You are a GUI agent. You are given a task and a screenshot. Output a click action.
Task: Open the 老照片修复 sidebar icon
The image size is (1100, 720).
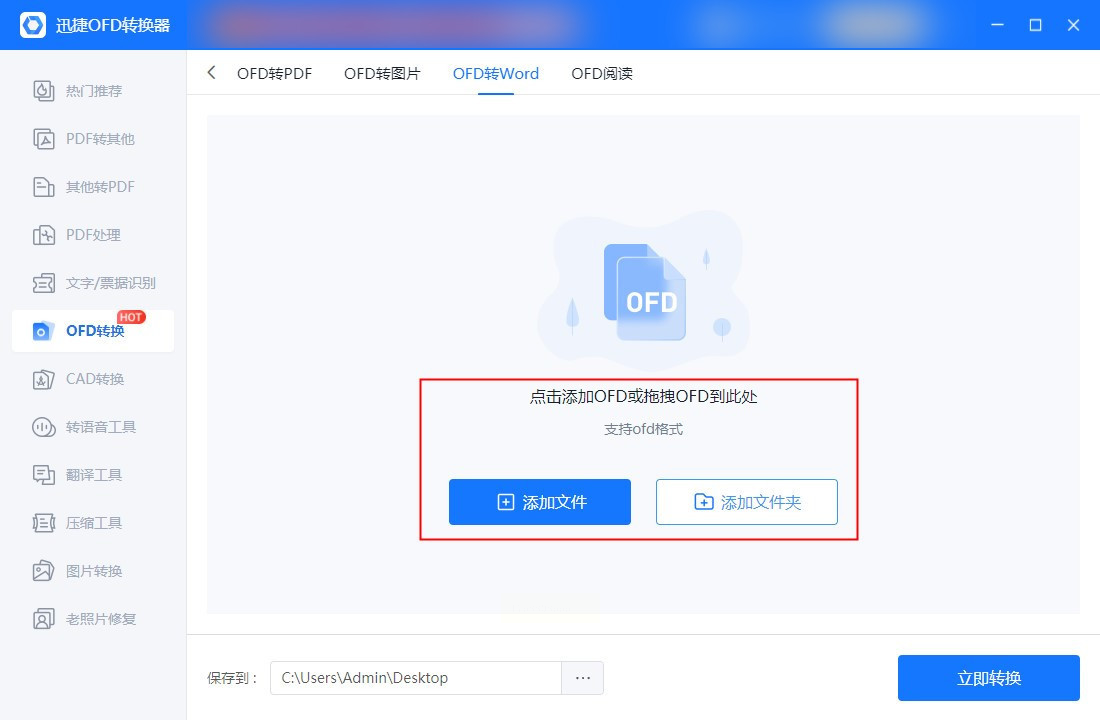tap(43, 619)
